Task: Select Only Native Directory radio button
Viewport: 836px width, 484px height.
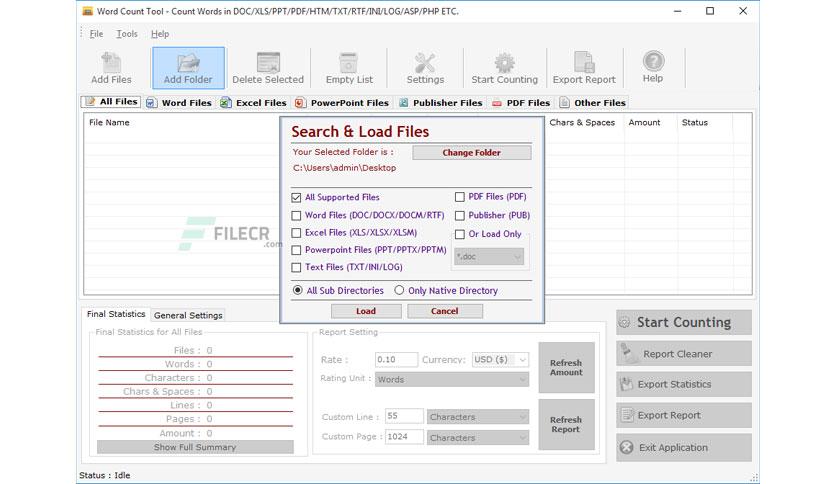Action: 399,291
